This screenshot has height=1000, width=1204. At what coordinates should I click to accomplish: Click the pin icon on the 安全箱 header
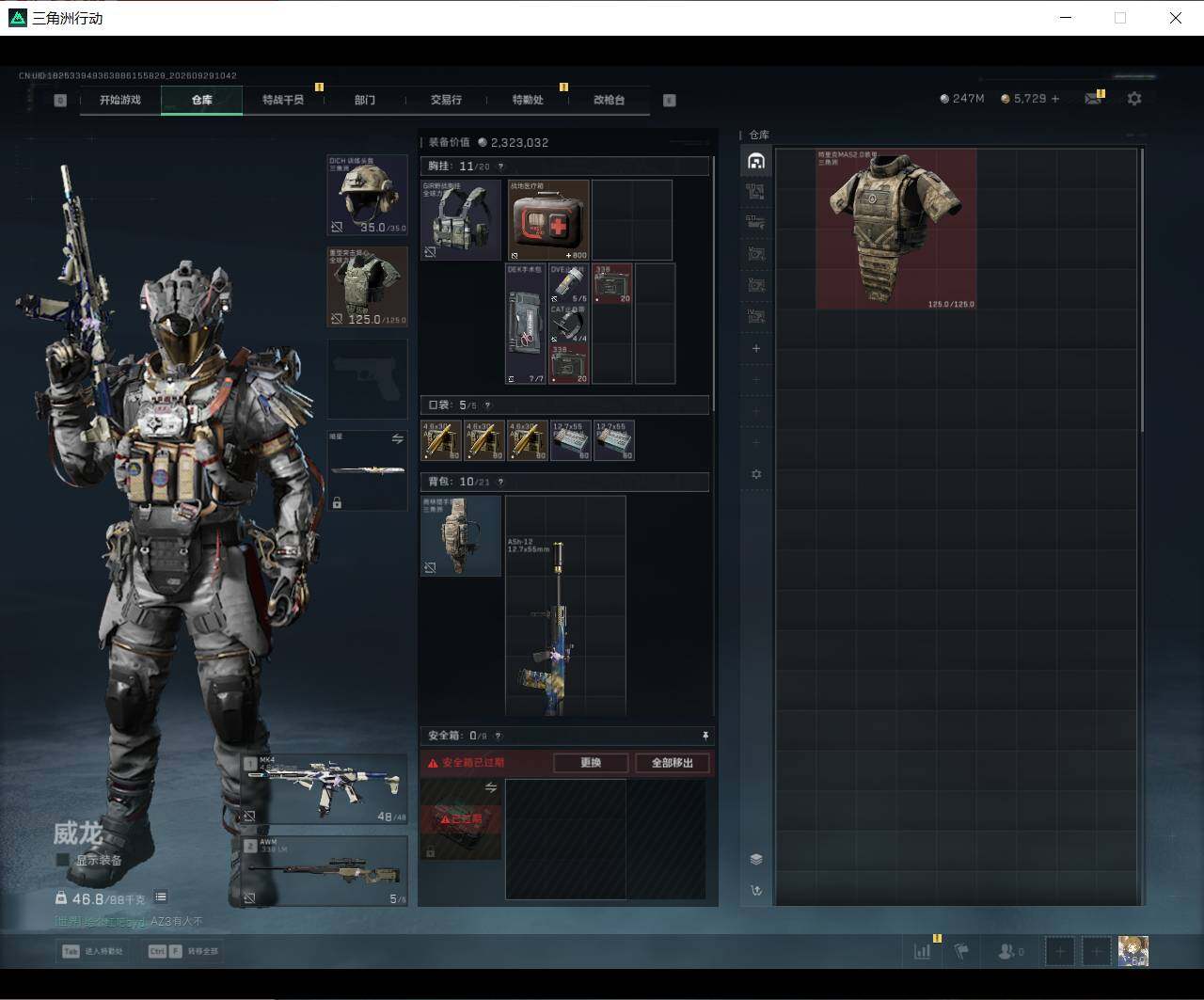[705, 736]
